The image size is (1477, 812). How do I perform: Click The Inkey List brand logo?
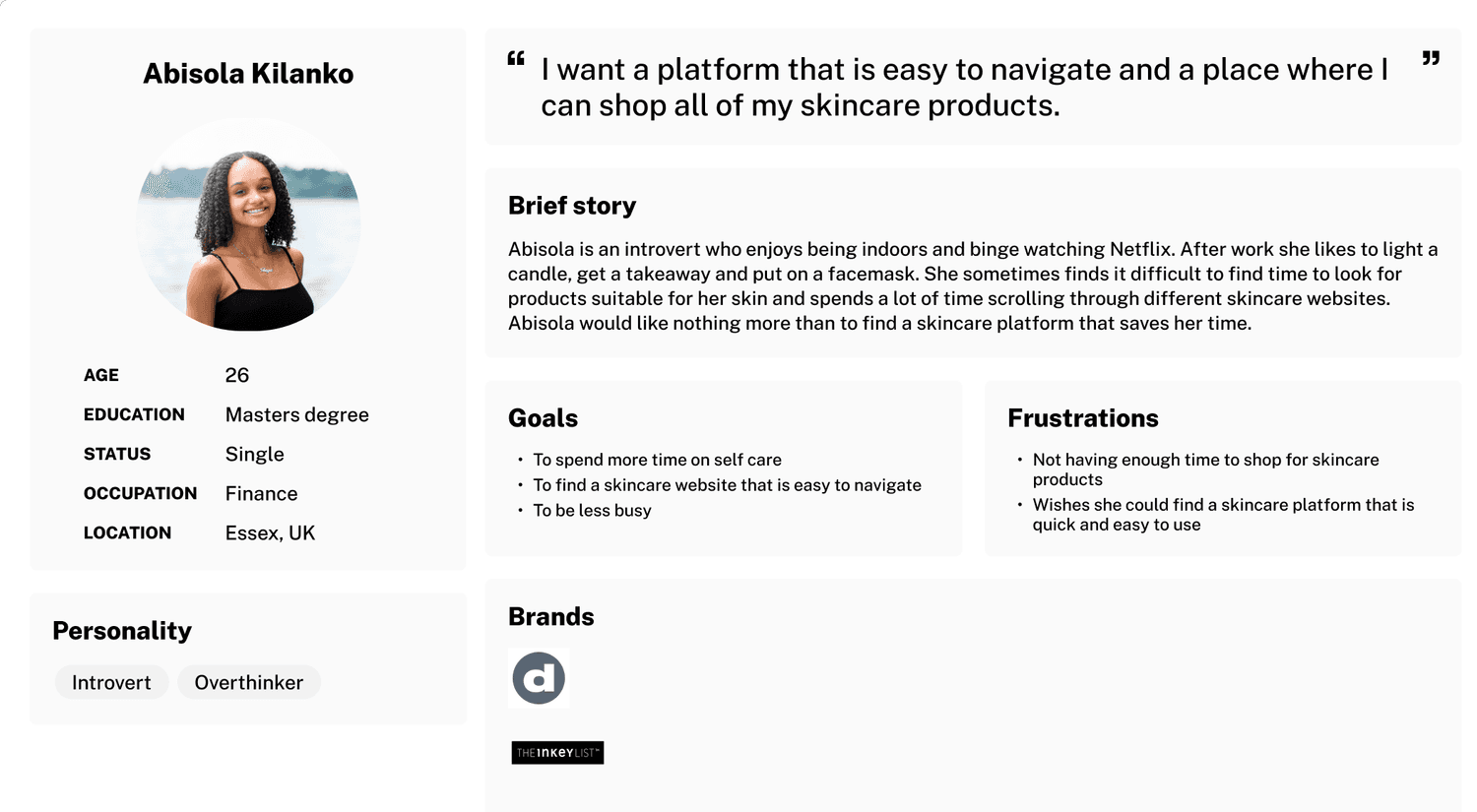pyautogui.click(x=557, y=753)
